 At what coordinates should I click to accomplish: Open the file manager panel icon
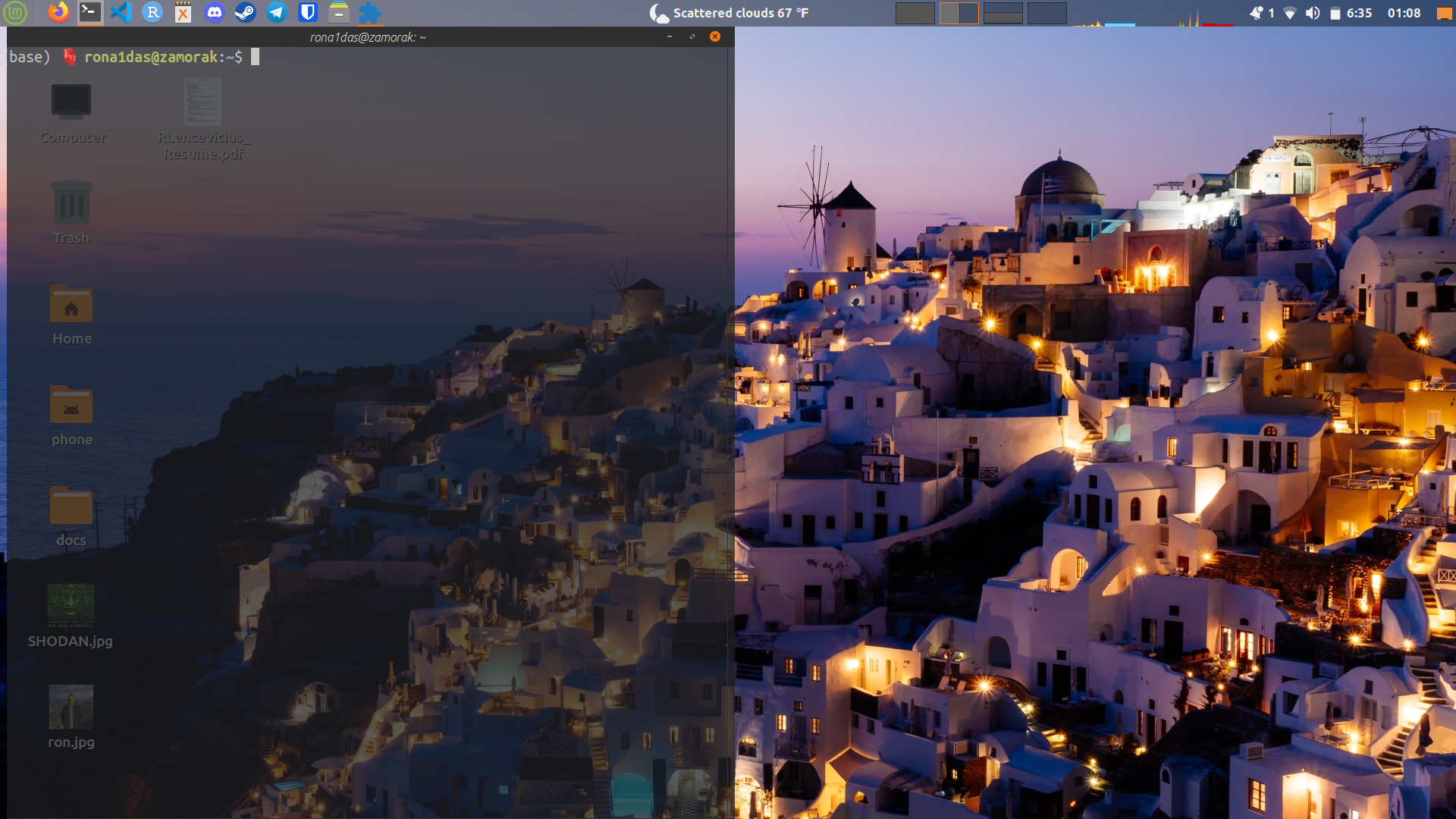click(x=338, y=13)
